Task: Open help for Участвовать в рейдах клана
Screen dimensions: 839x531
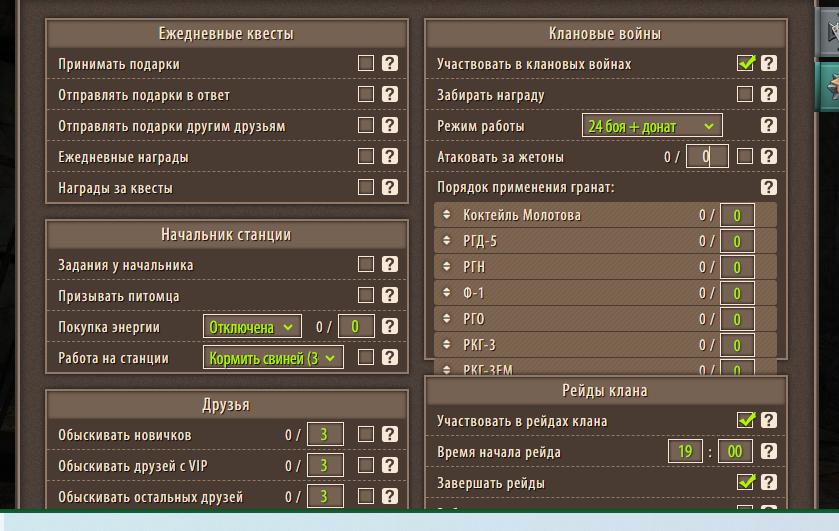Action: click(x=769, y=421)
